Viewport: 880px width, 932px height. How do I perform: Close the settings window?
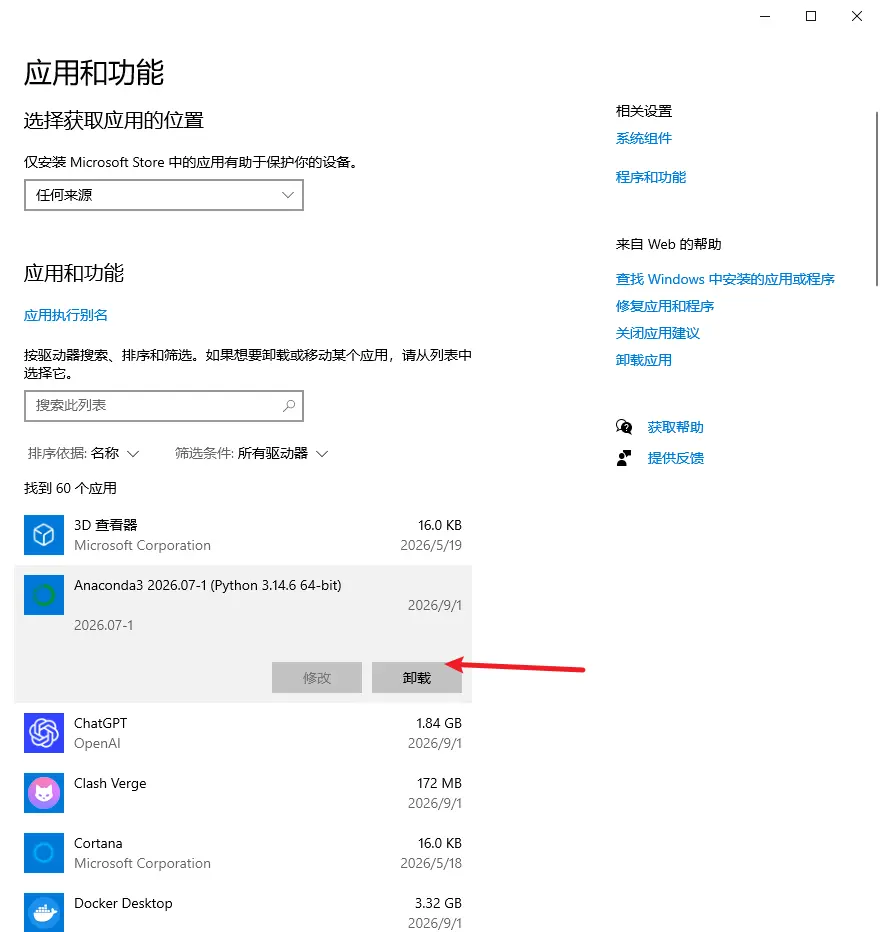pyautogui.click(x=857, y=16)
